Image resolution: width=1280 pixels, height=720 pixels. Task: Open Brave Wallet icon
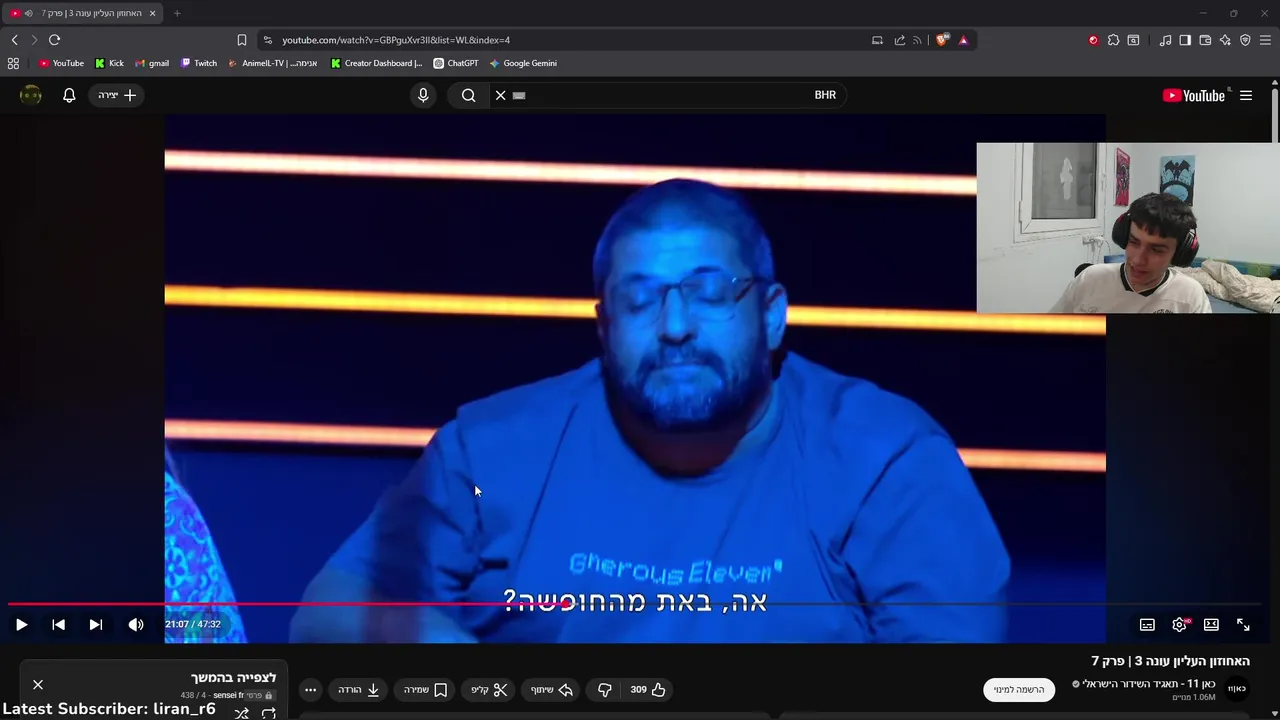(x=1205, y=40)
